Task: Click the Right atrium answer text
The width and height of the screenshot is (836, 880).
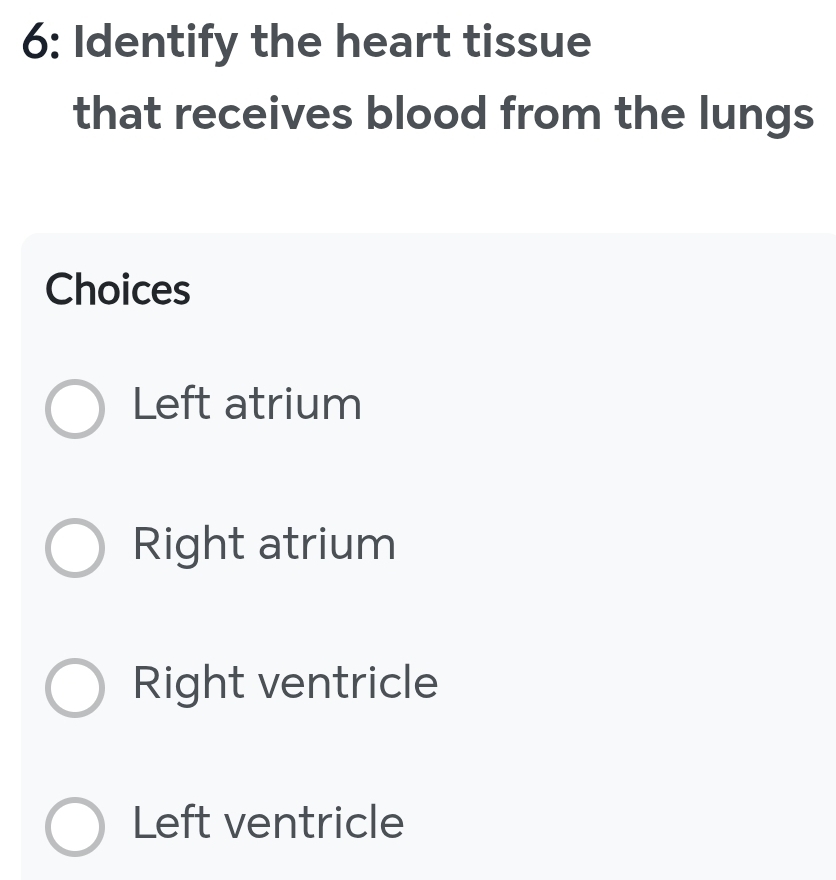Action: (264, 545)
